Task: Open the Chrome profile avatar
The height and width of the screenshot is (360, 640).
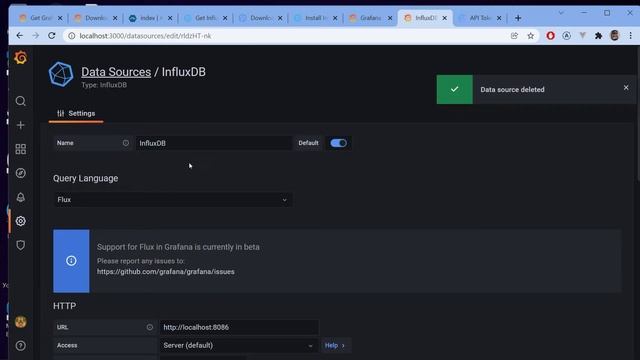Action: click(x=615, y=36)
